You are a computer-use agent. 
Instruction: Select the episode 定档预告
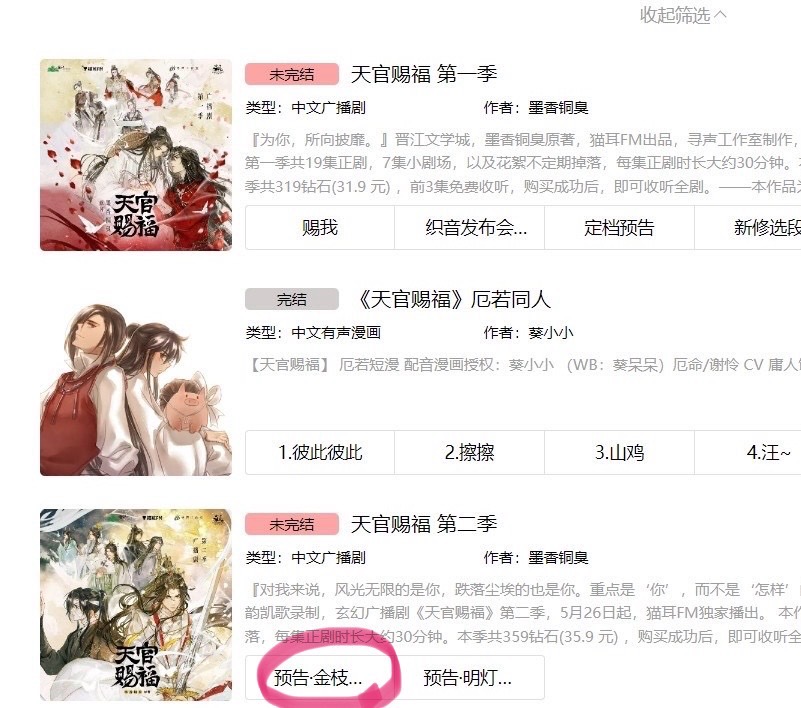click(x=619, y=227)
